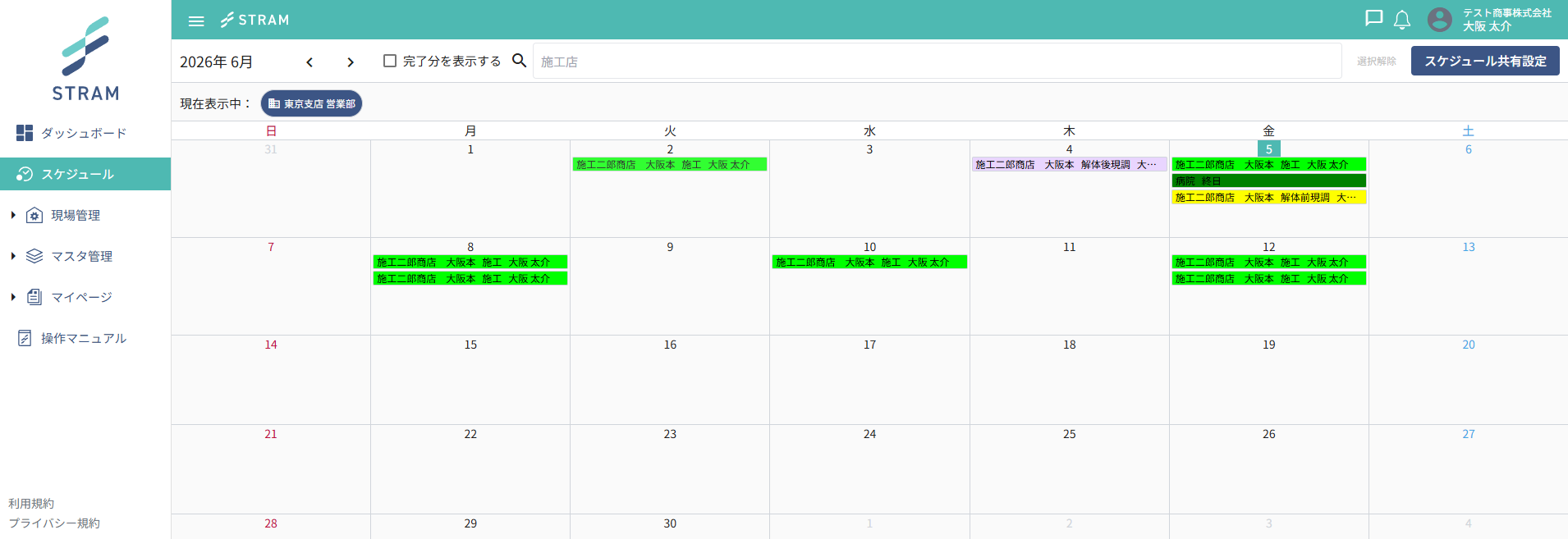Open June 10 施工 event
The height and width of the screenshot is (539, 1568).
point(869,262)
